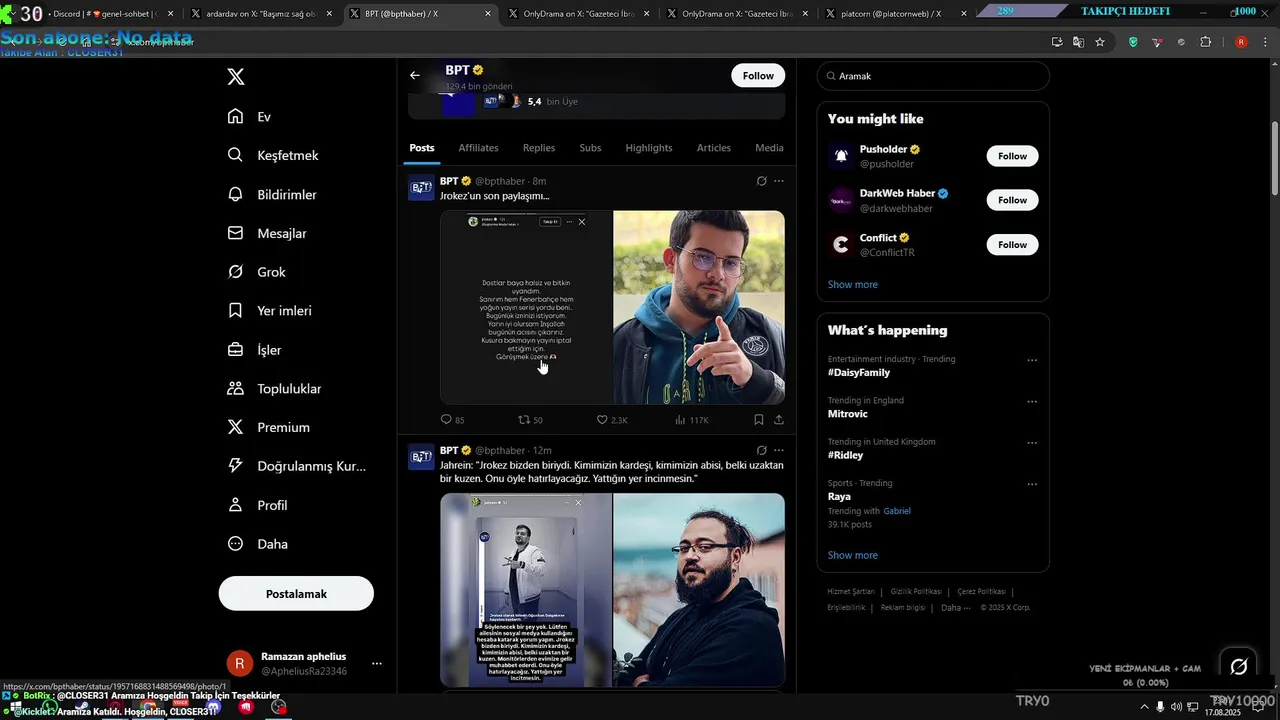This screenshot has width=1280, height=720.
Task: Show more suggestions under You might like
Action: pyautogui.click(x=853, y=284)
